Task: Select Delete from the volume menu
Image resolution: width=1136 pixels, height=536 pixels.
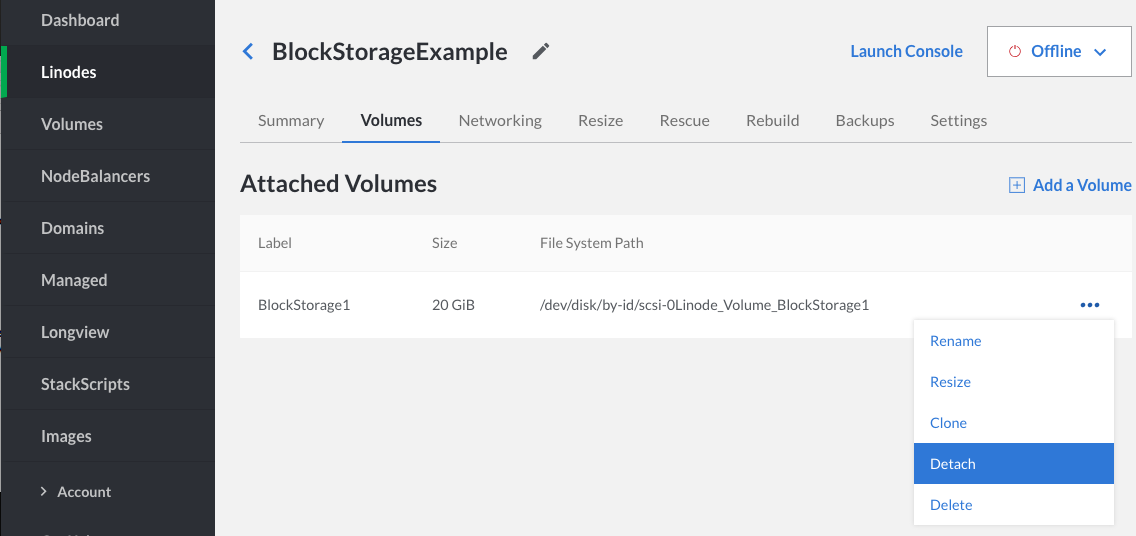Action: [951, 505]
